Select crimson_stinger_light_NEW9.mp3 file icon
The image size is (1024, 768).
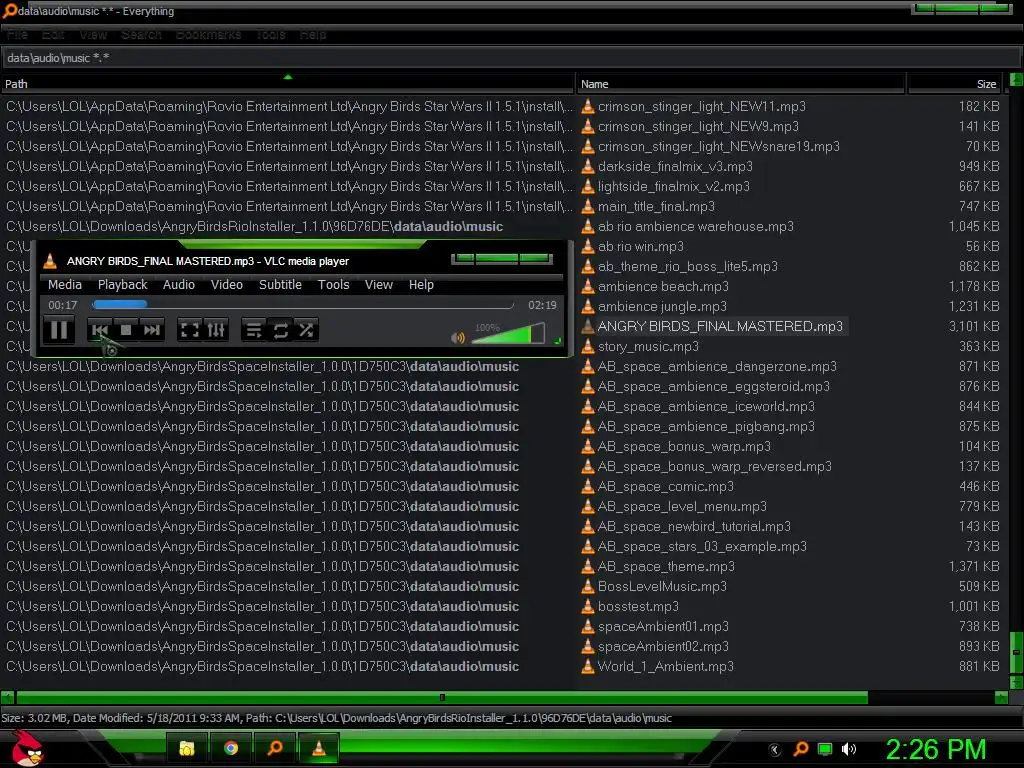pyautogui.click(x=588, y=126)
